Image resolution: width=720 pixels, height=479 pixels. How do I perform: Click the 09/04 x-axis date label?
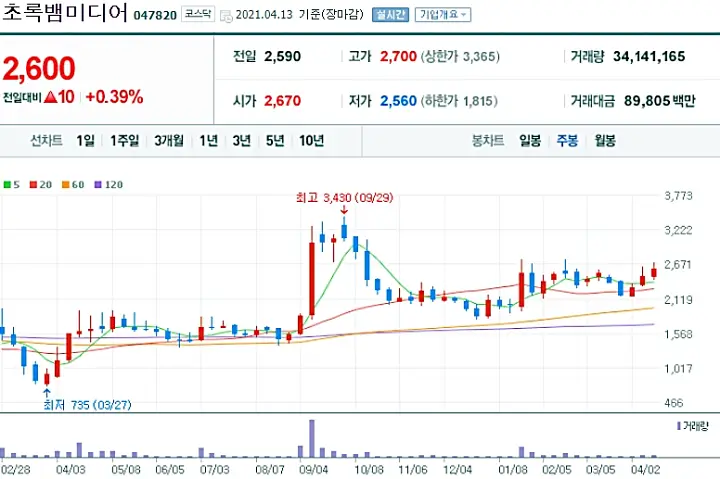[314, 470]
